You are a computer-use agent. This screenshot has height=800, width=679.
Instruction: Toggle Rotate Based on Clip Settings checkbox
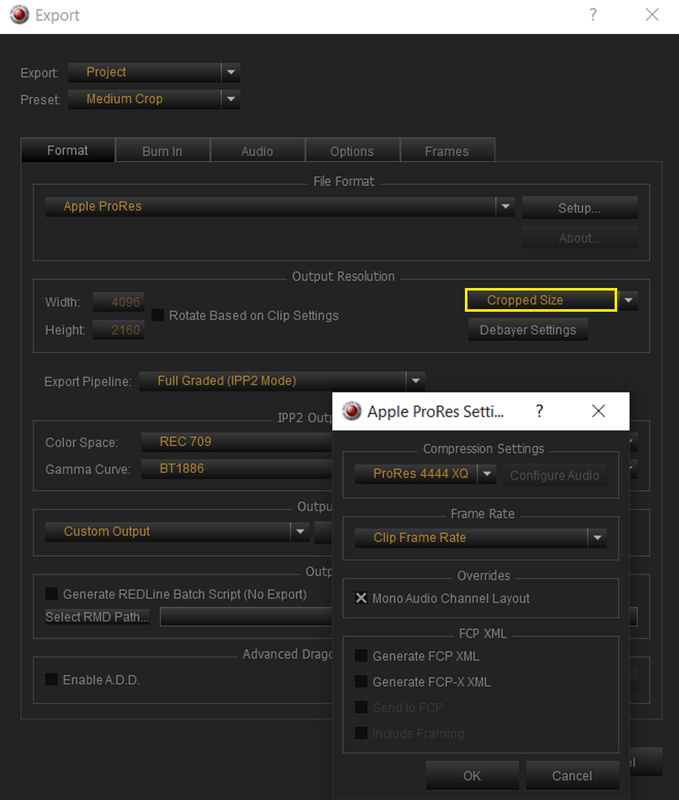[158, 315]
